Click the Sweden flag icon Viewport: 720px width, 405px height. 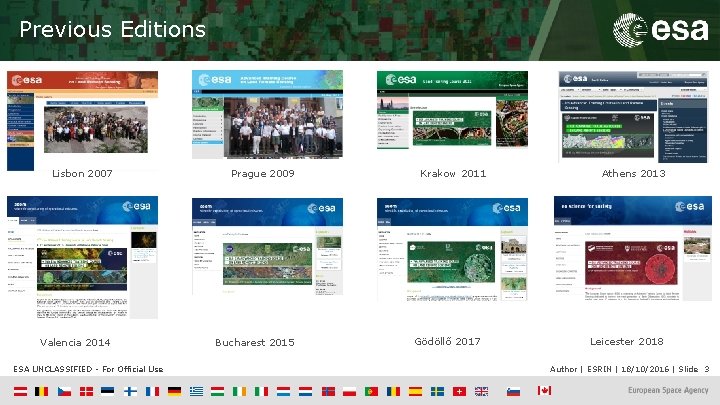tap(438, 391)
